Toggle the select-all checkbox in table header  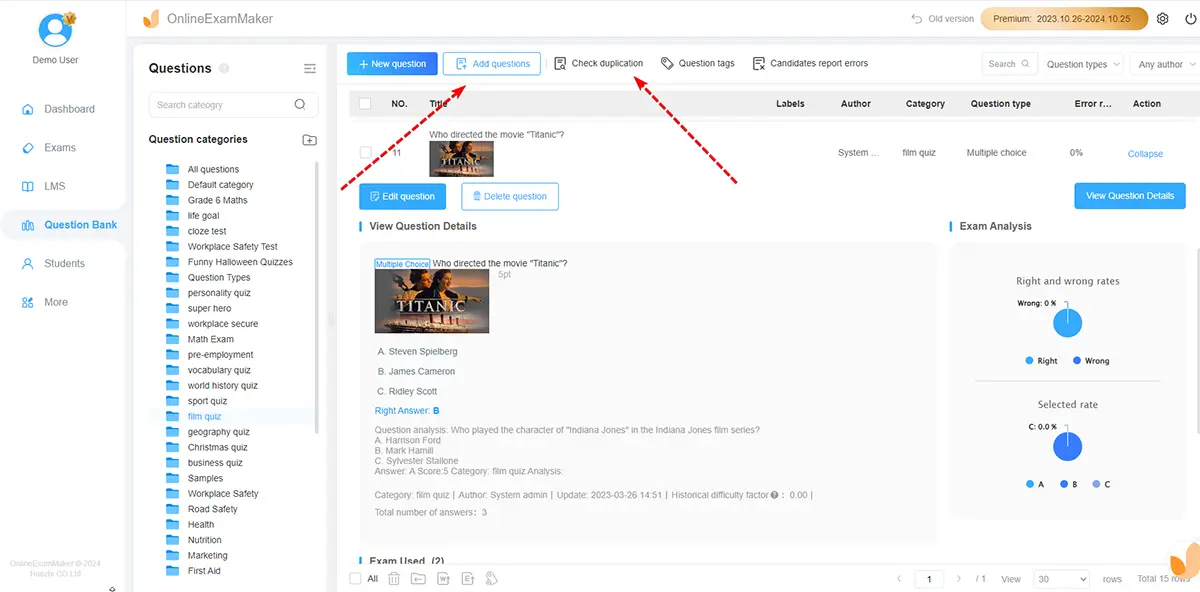[x=365, y=104]
